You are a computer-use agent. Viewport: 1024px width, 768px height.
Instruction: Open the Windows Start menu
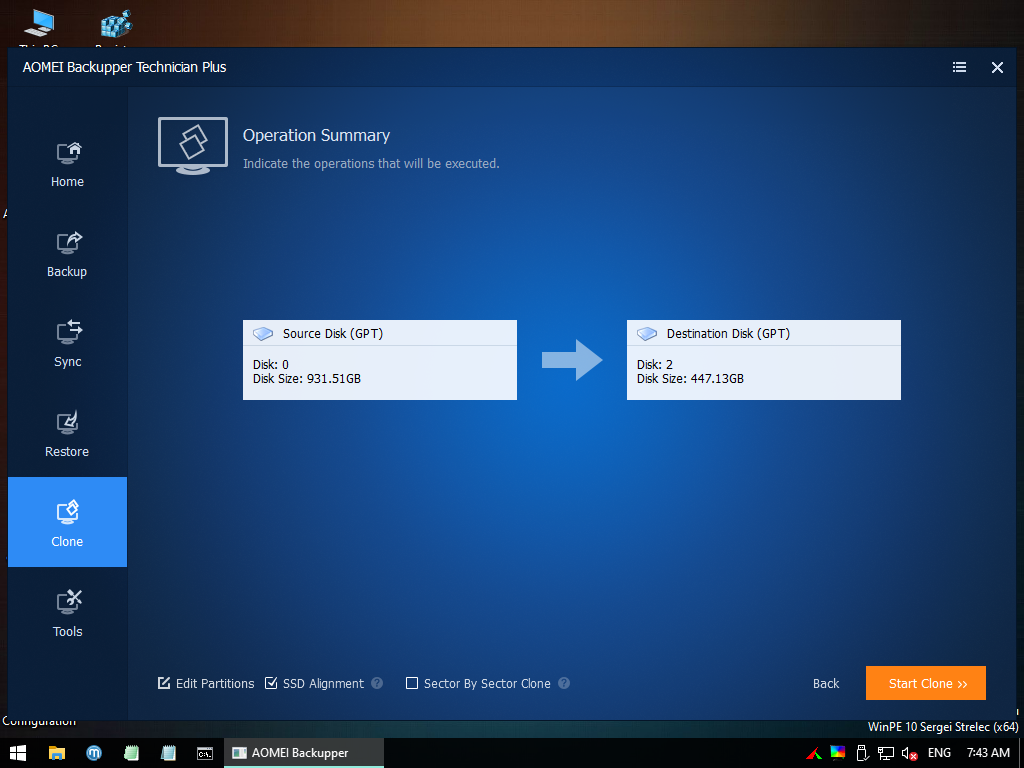coord(18,753)
